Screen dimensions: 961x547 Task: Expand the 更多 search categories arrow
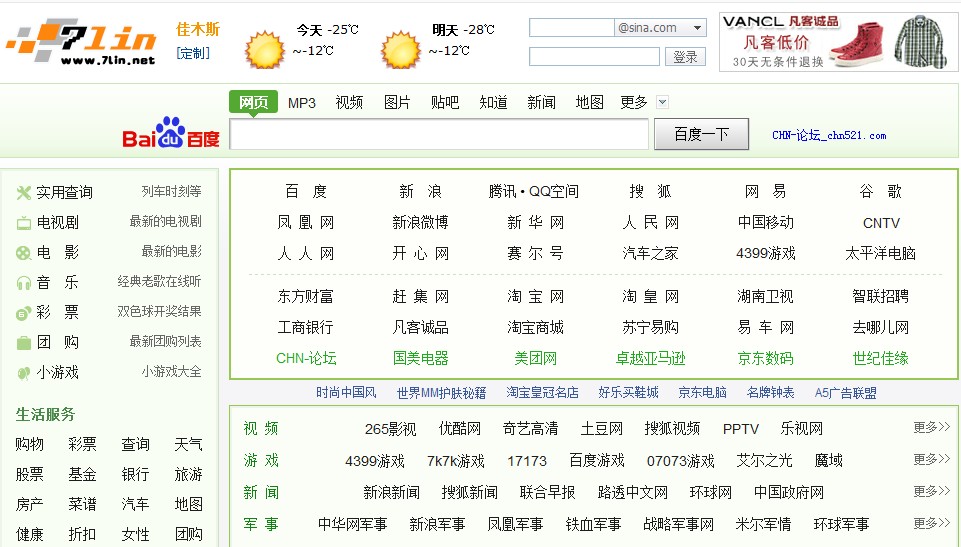662,102
